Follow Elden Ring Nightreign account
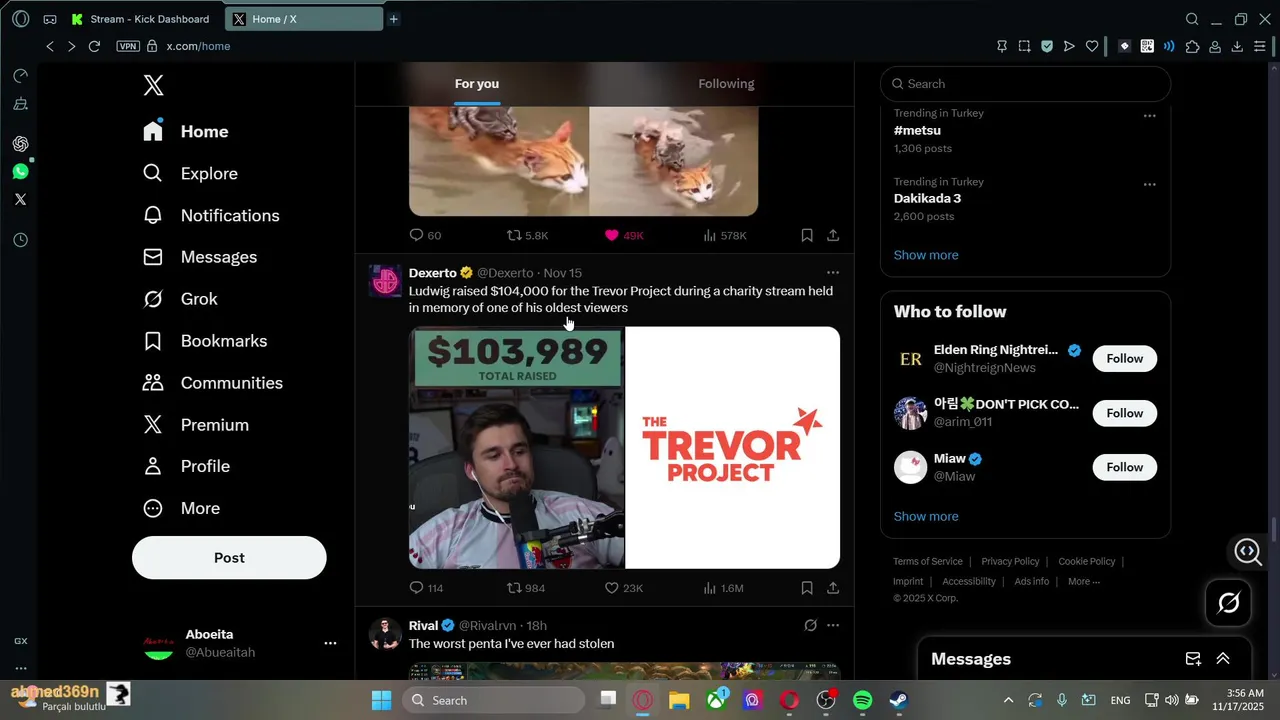 click(1125, 359)
